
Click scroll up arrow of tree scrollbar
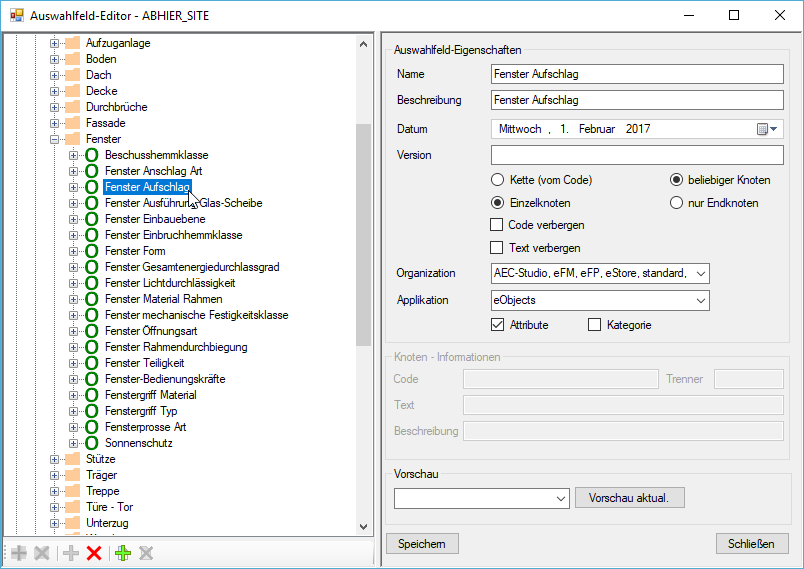[364, 44]
